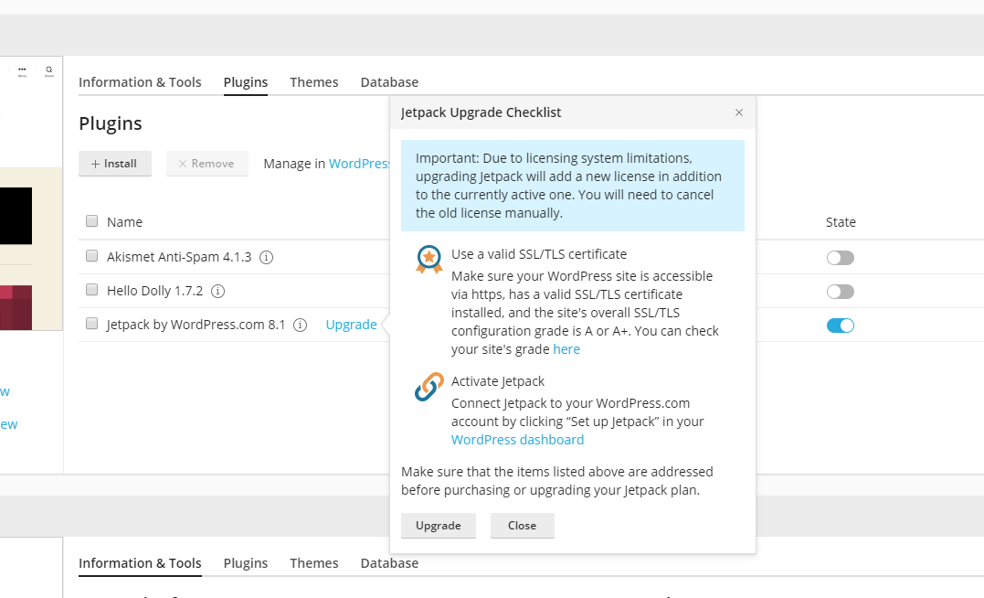
Task: Click the search icon in site preview
Action: [49, 71]
